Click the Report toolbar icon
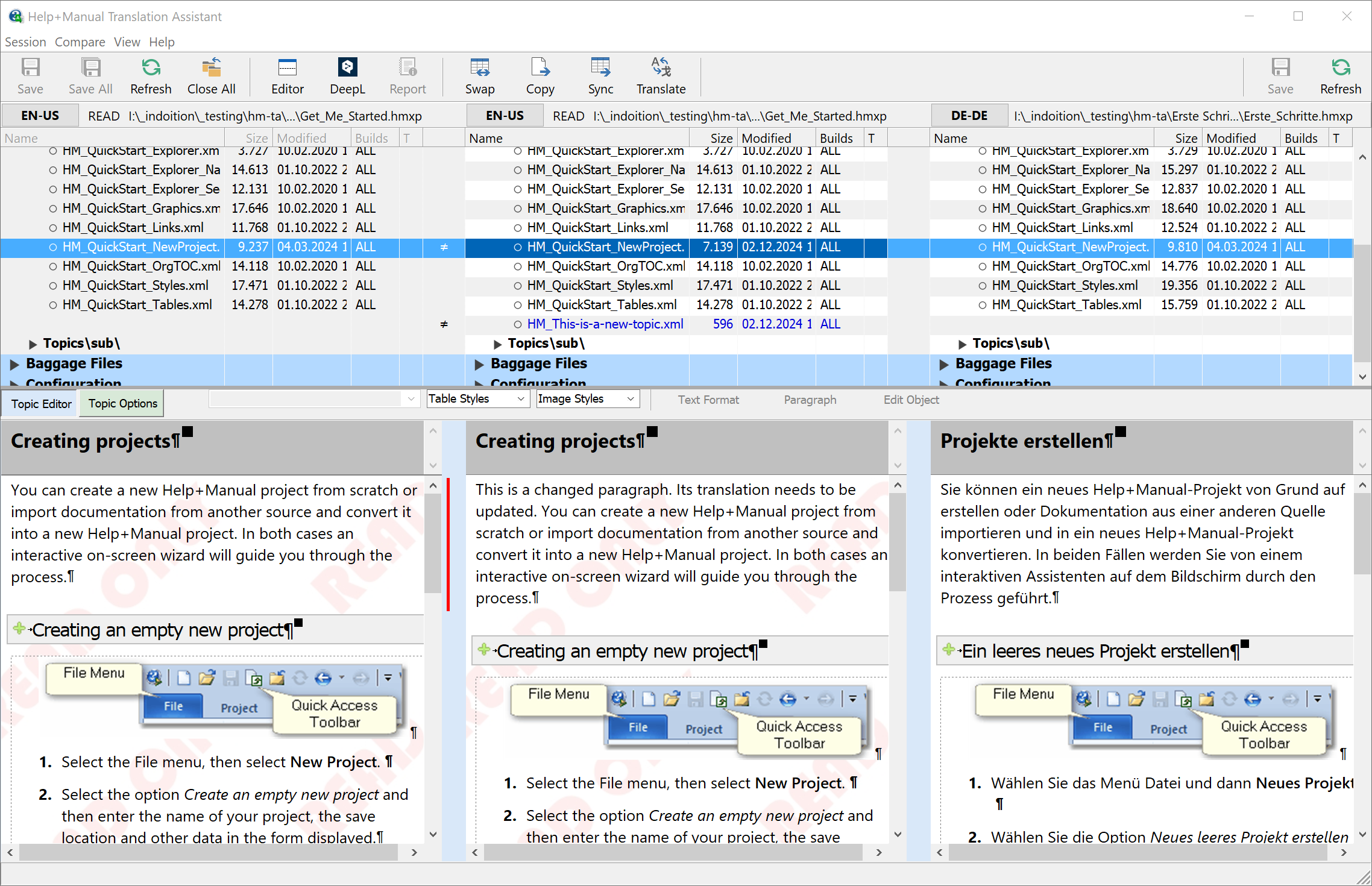This screenshot has width=1372, height=886. point(408,77)
